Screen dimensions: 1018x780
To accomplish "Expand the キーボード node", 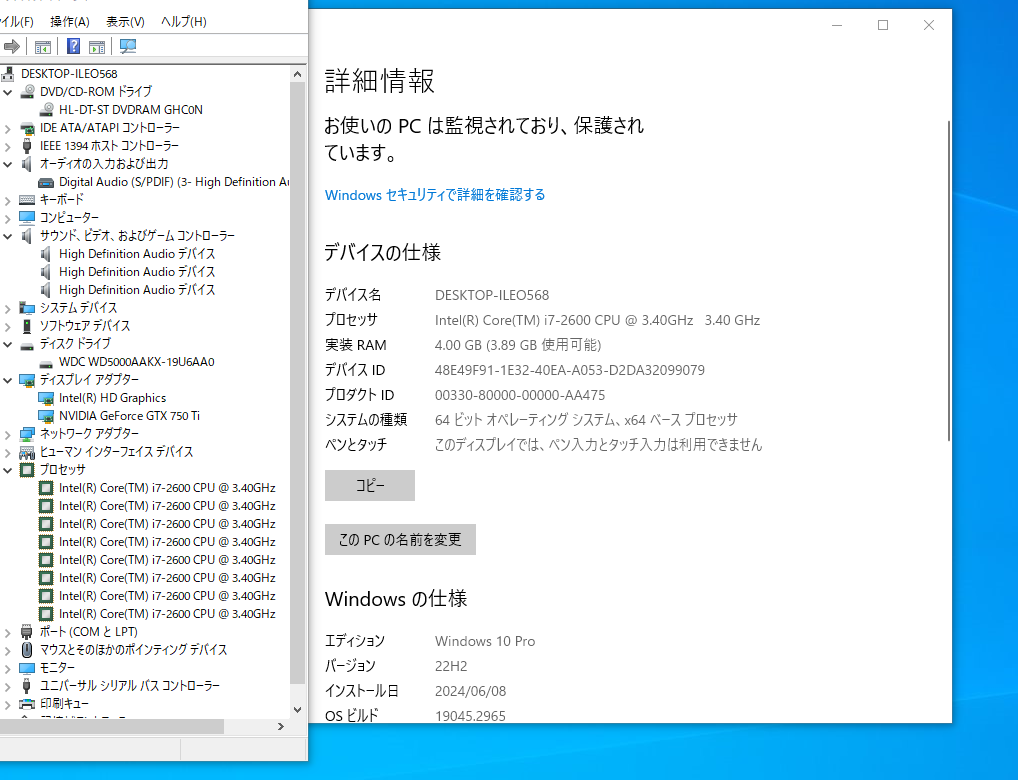I will (x=7, y=199).
